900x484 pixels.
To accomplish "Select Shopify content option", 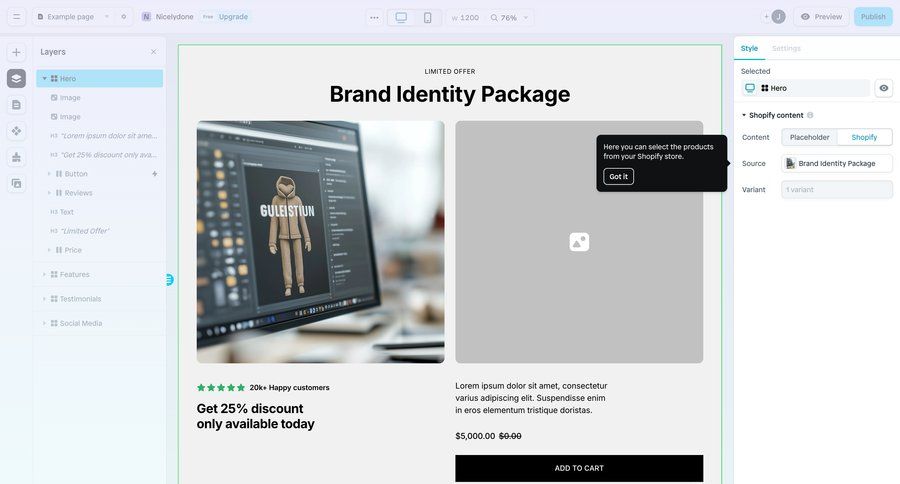I will coord(864,137).
